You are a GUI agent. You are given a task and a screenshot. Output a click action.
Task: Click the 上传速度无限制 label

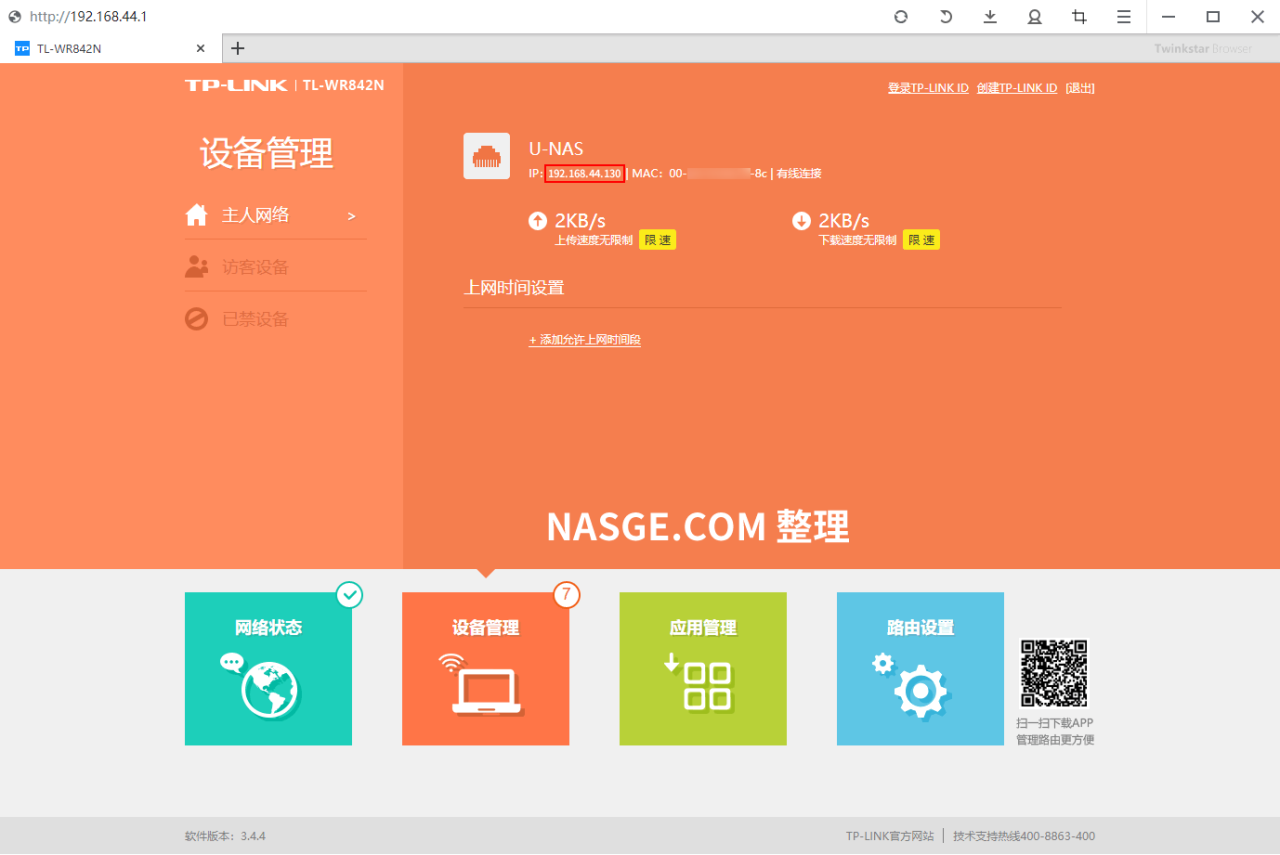[x=594, y=240]
